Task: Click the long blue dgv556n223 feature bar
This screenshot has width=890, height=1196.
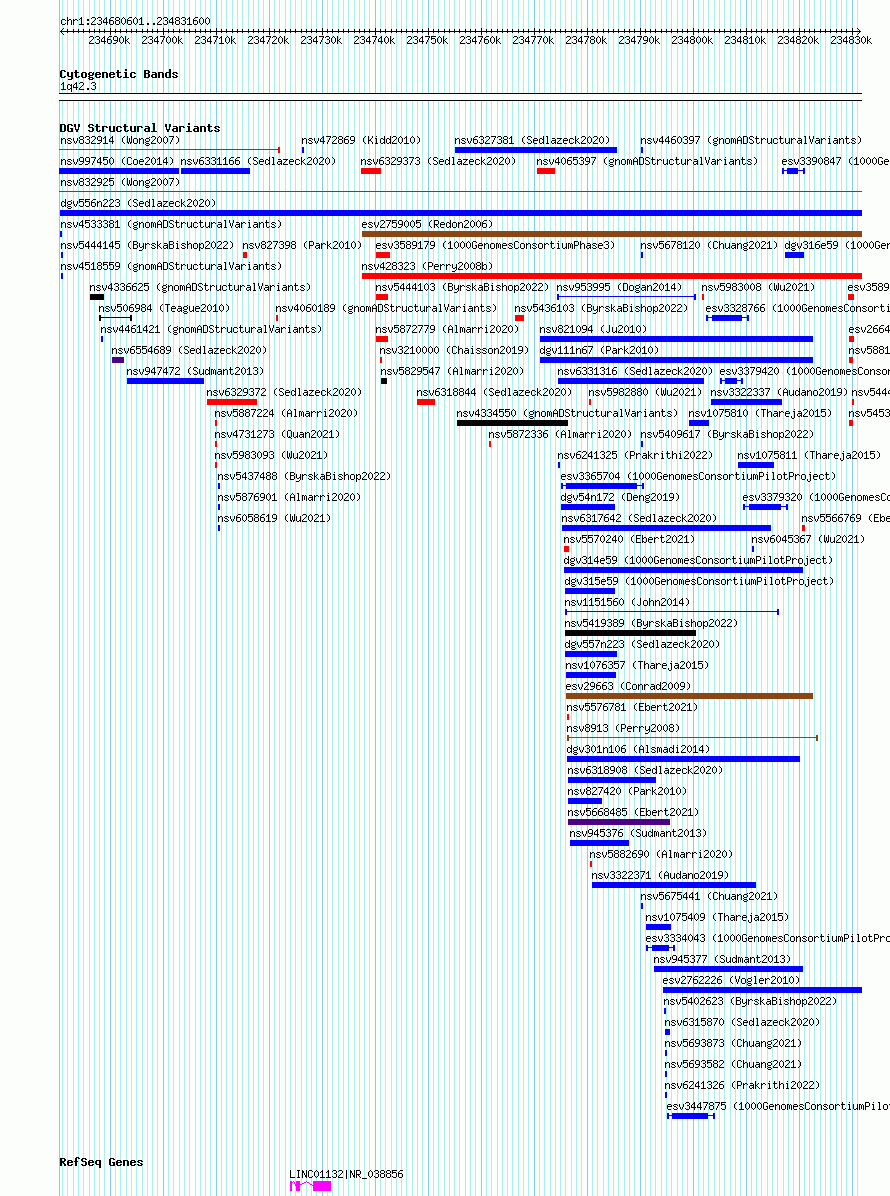Action: point(461,213)
